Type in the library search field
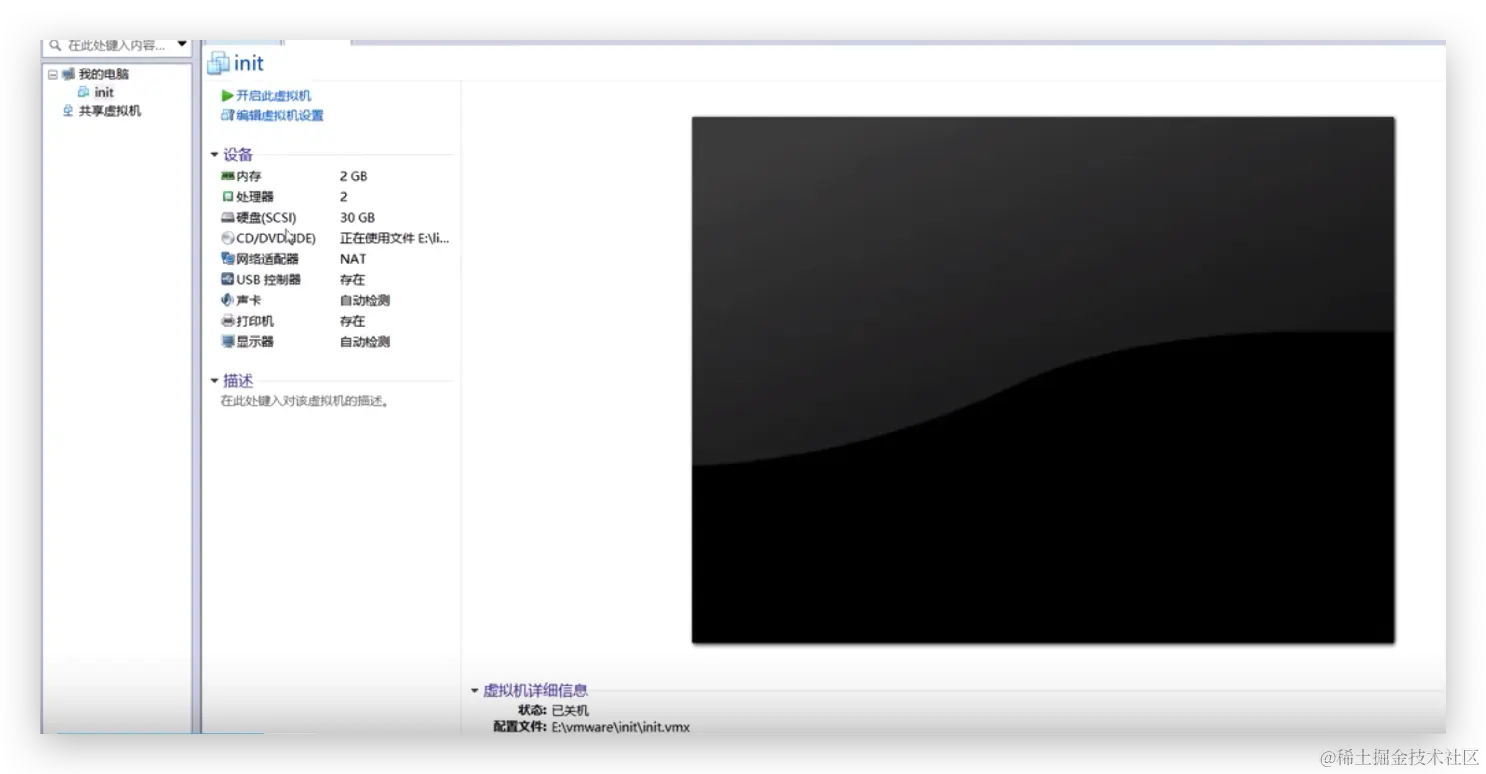 [118, 45]
